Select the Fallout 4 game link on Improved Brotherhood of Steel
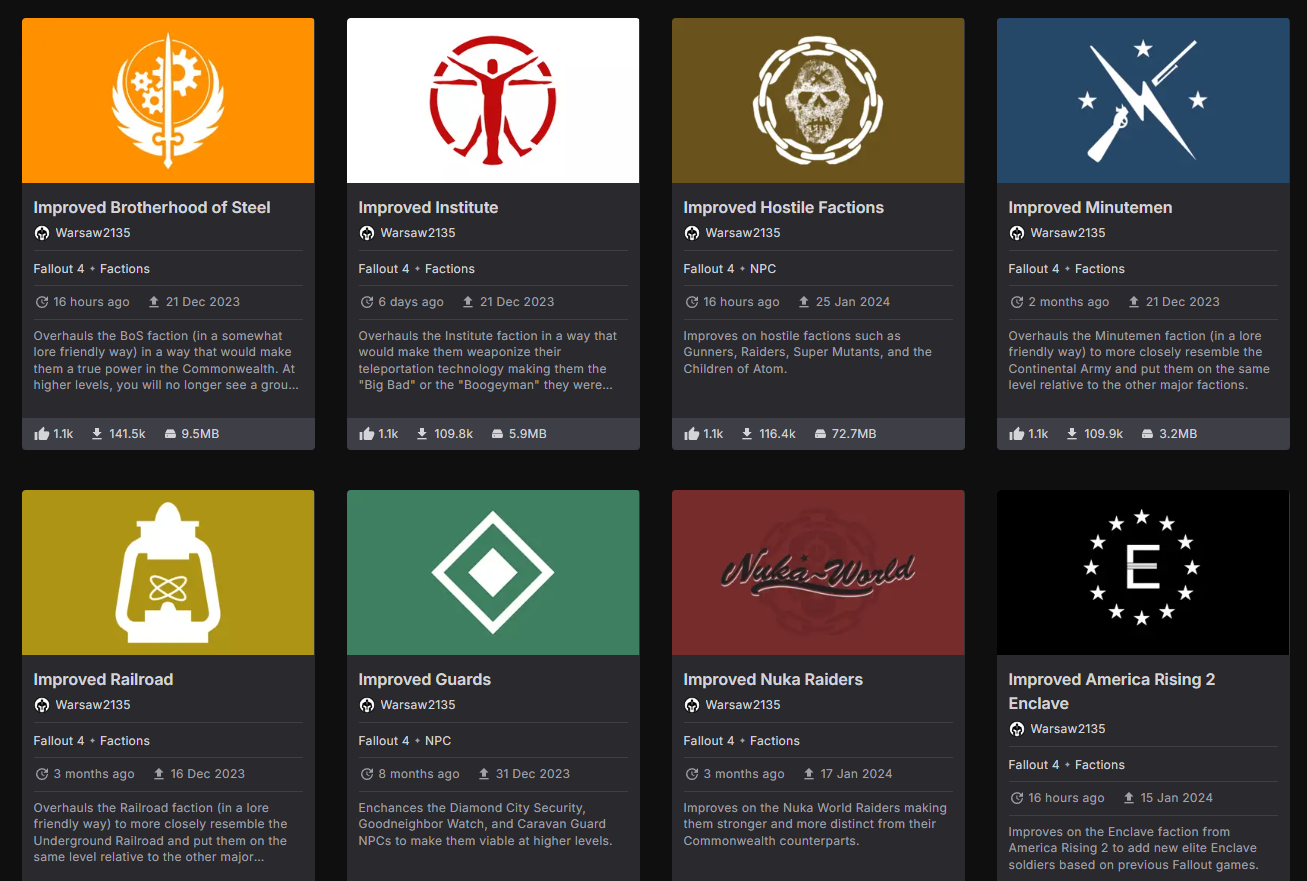The height and width of the screenshot is (881, 1307). point(59,269)
